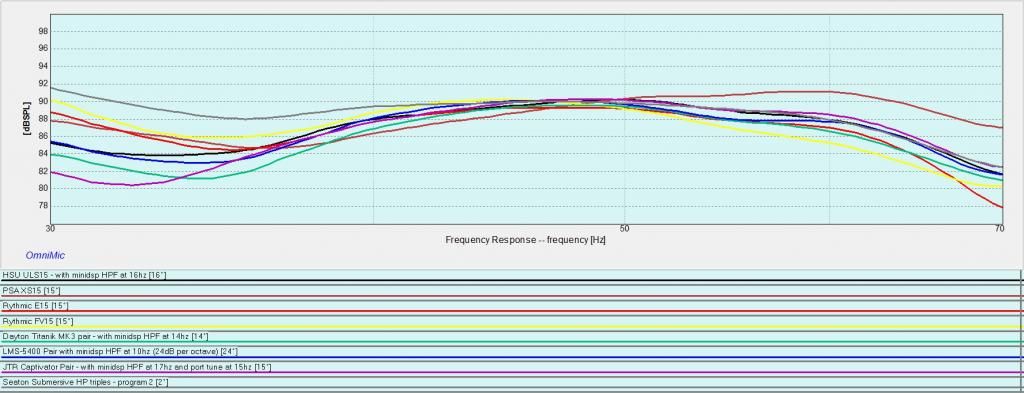Select the PSA XS15 [15"] legend label
The image size is (1024, 393).
point(31,290)
